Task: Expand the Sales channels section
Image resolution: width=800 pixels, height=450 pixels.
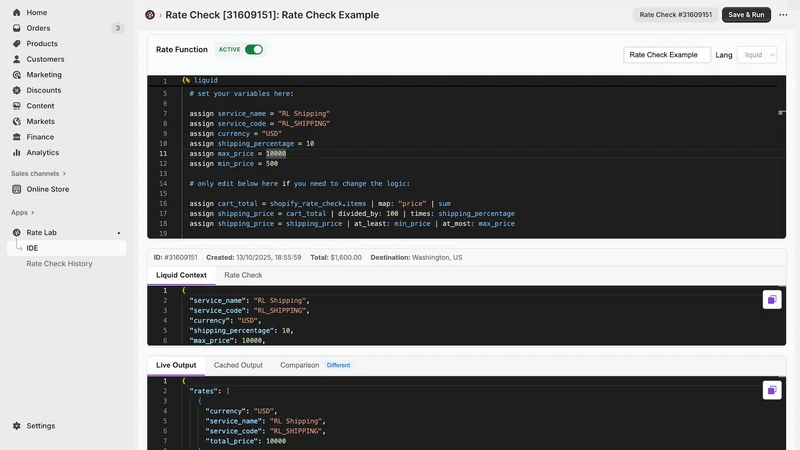Action: coord(39,173)
